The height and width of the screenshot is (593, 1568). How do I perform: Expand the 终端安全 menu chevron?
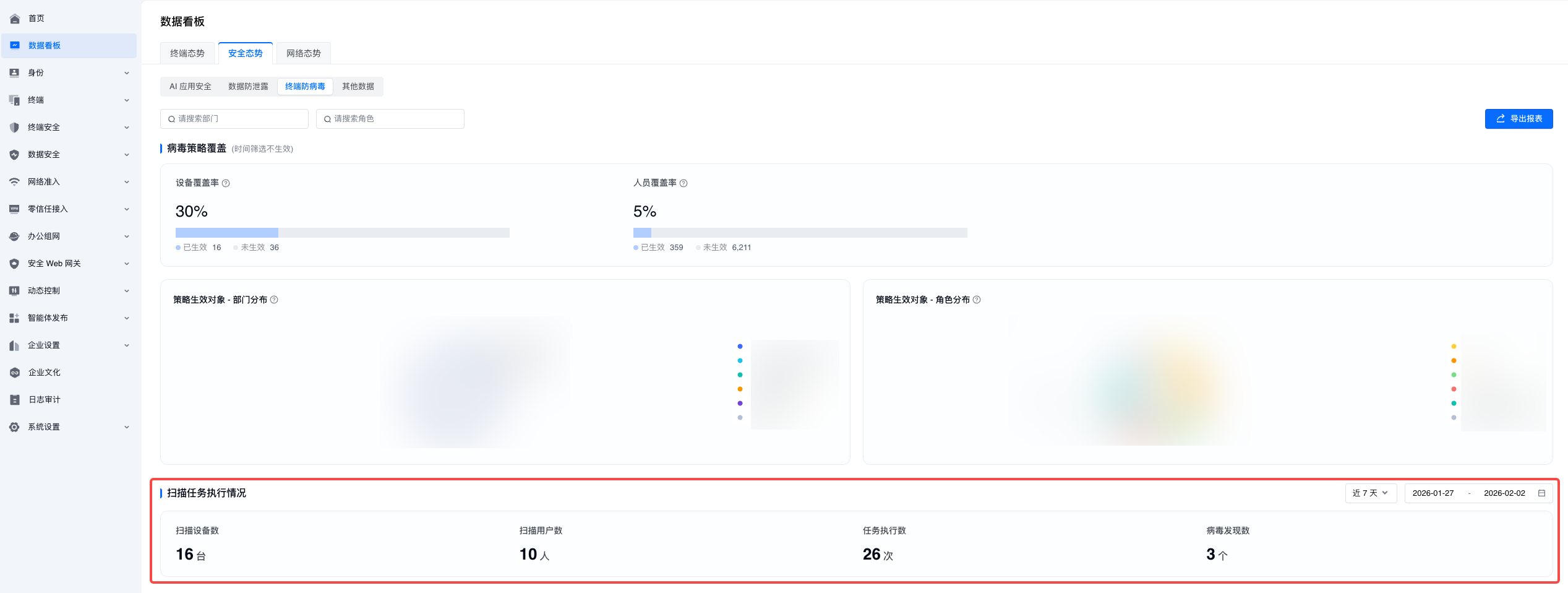(x=127, y=127)
